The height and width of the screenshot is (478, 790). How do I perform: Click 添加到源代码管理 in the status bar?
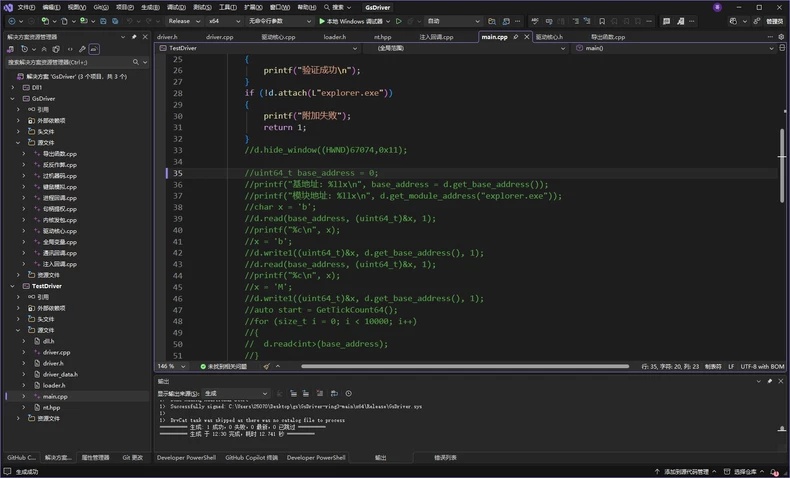[x=686, y=472]
